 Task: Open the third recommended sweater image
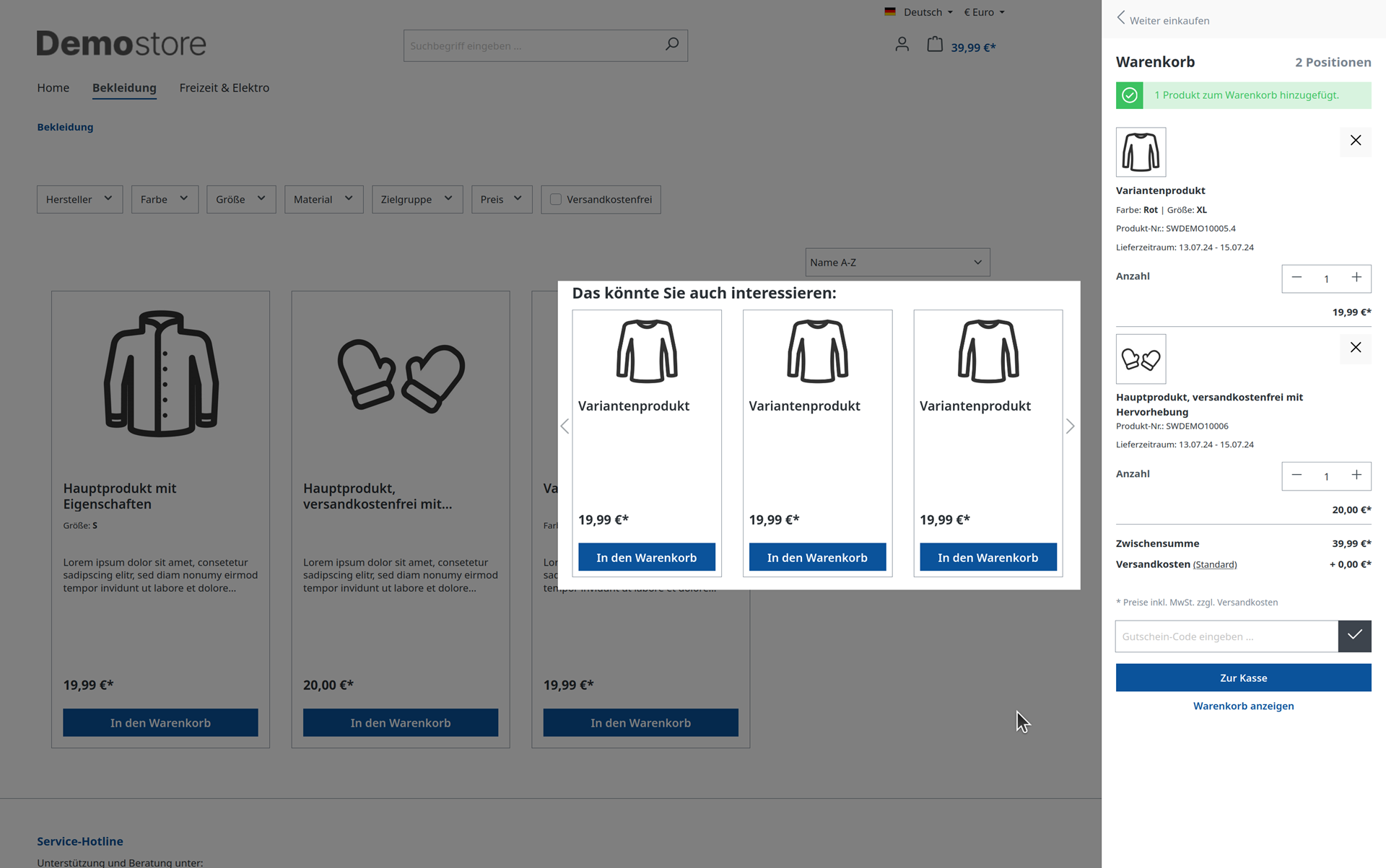point(988,351)
